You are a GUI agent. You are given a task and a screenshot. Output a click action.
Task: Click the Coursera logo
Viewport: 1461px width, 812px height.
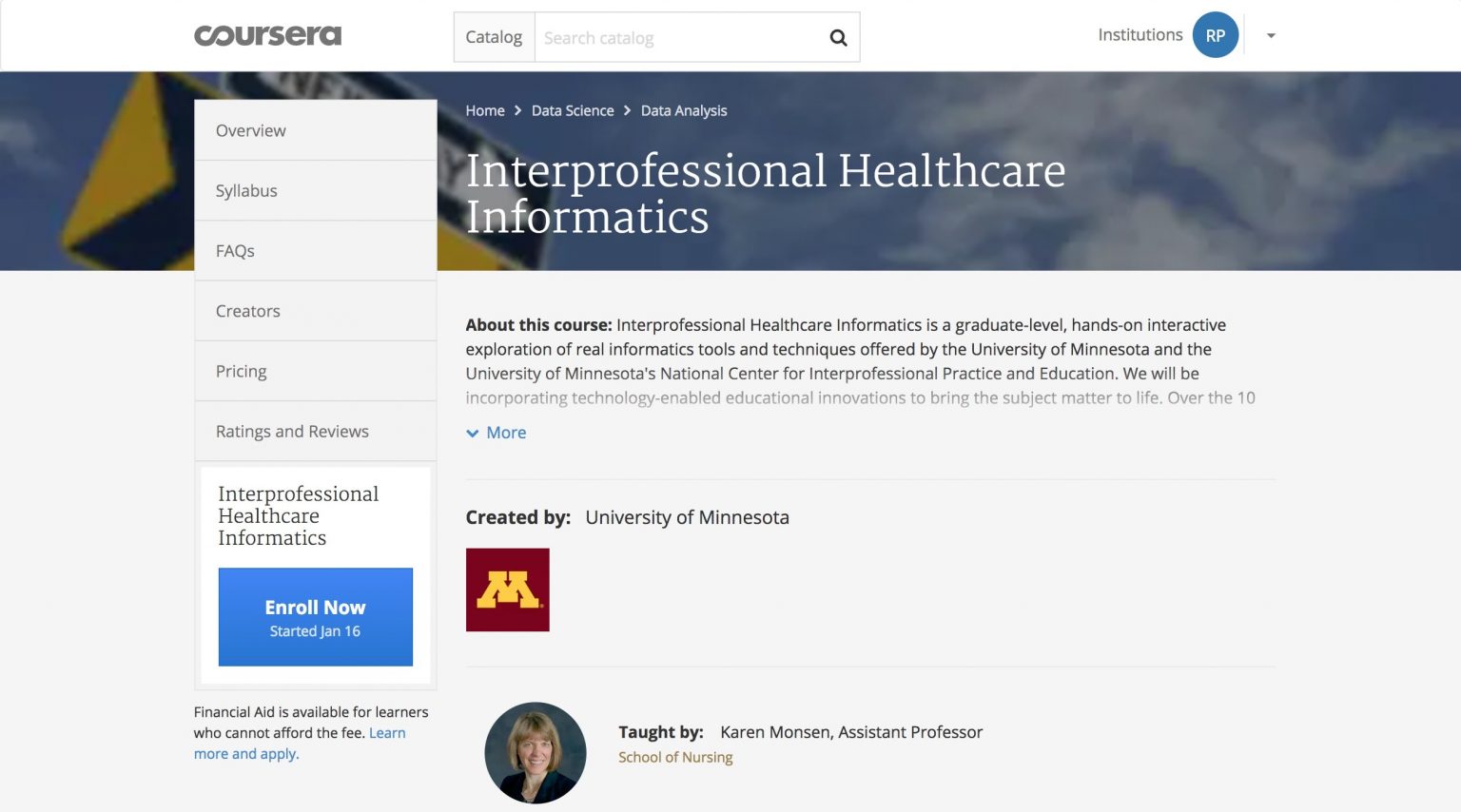coord(267,36)
